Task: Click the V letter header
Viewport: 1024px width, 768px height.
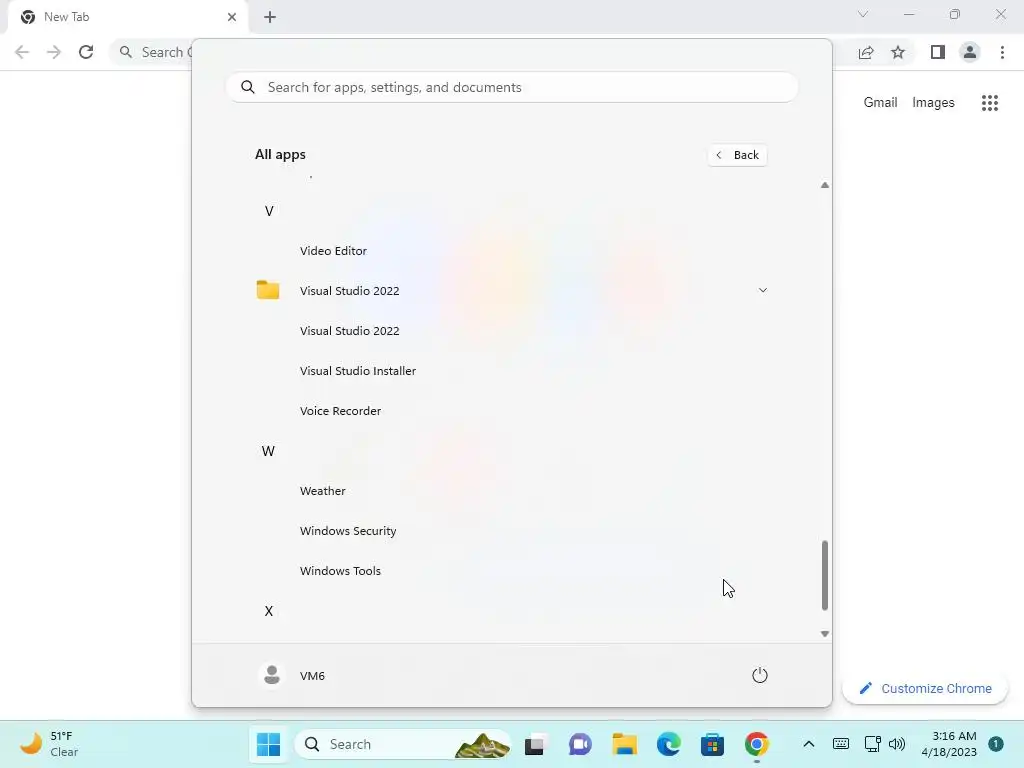Action: 268,211
